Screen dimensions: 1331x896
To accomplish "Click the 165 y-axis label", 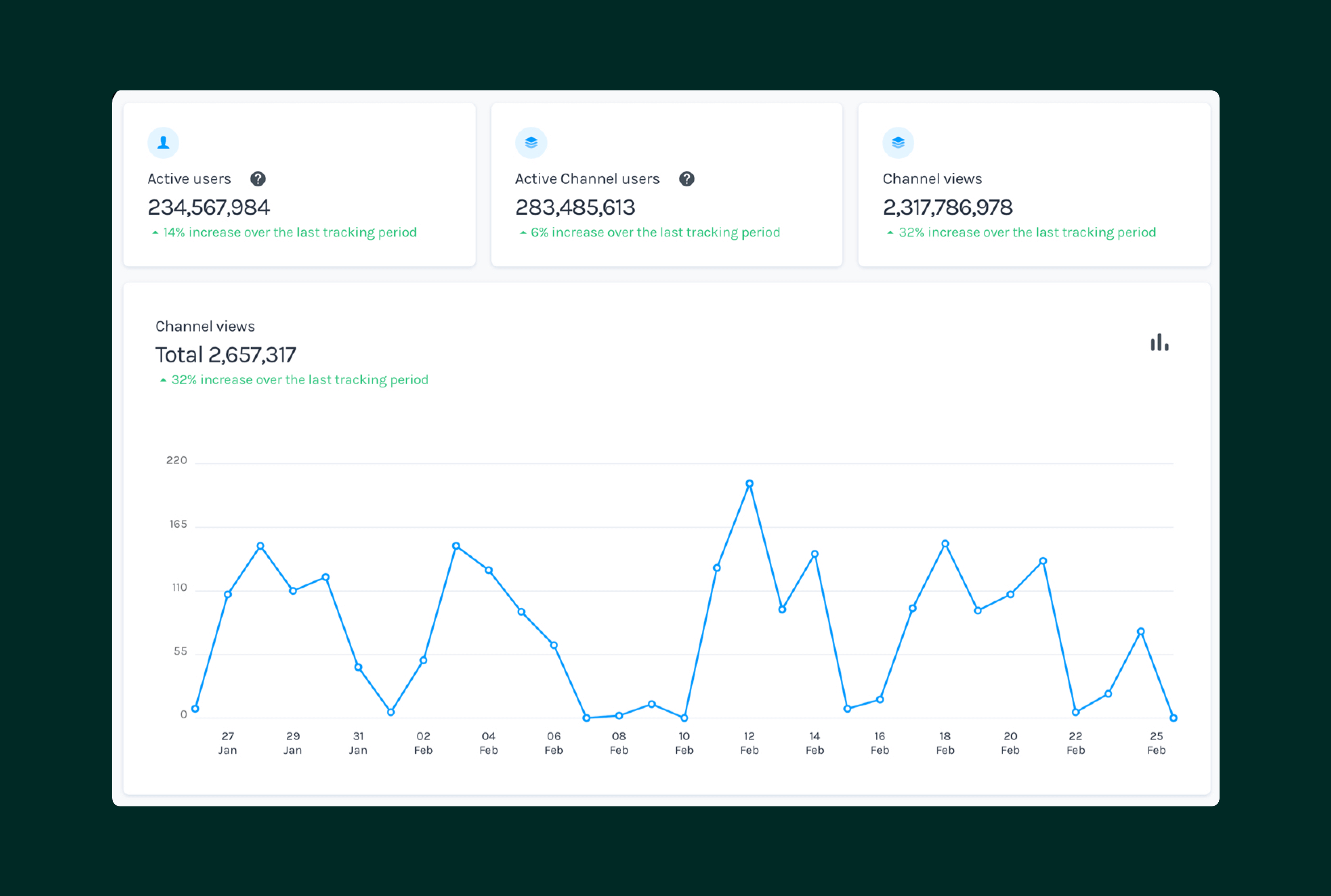I will pos(178,524).
